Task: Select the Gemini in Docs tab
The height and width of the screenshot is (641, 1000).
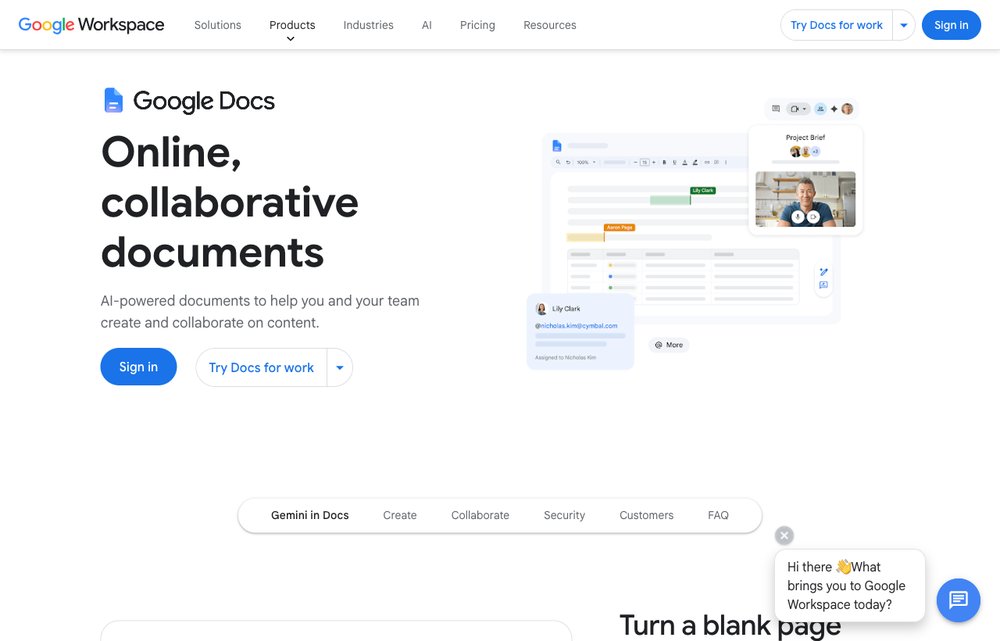Action: click(x=310, y=515)
